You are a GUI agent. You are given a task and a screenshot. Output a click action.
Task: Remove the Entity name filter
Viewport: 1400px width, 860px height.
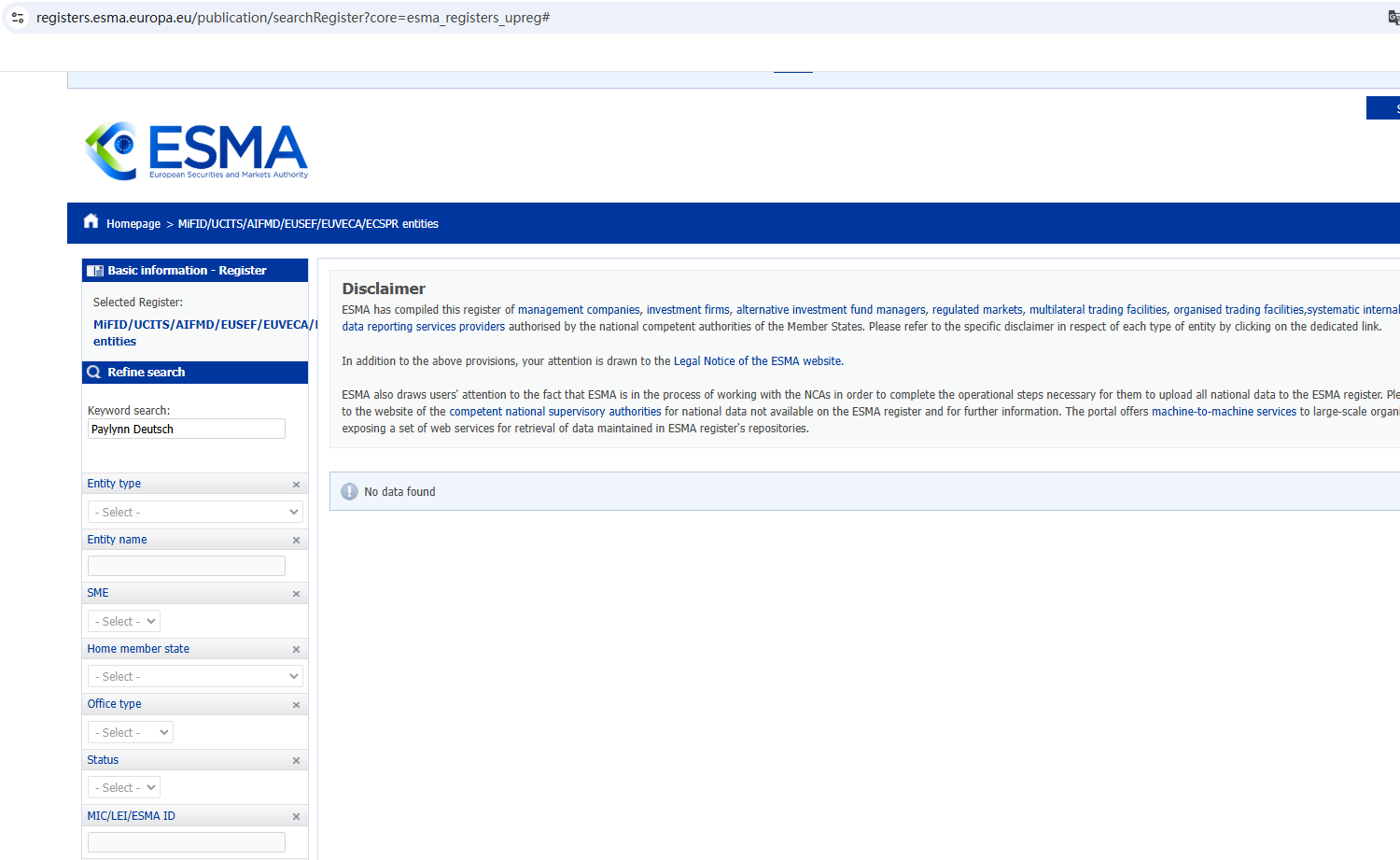pyautogui.click(x=296, y=541)
